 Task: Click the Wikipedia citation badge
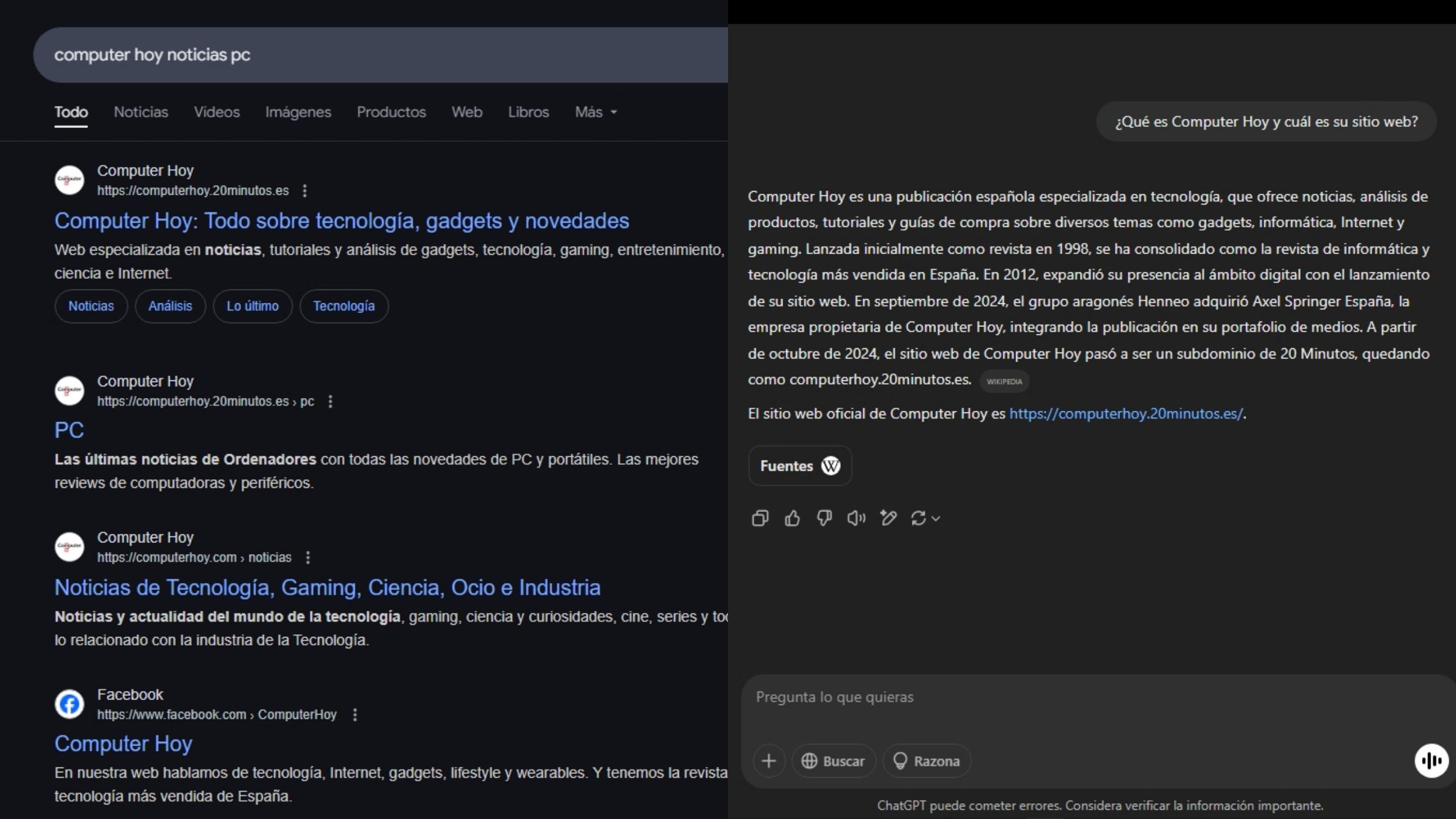(1004, 381)
